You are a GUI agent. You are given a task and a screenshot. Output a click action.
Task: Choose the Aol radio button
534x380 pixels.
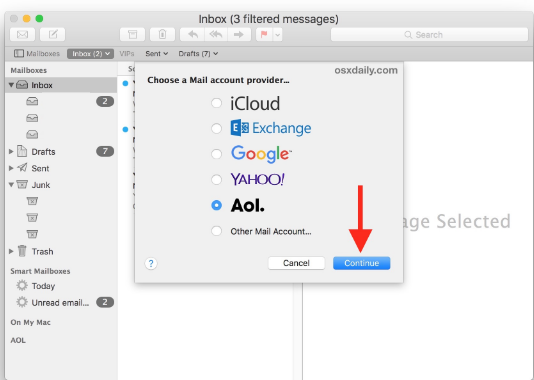click(216, 205)
